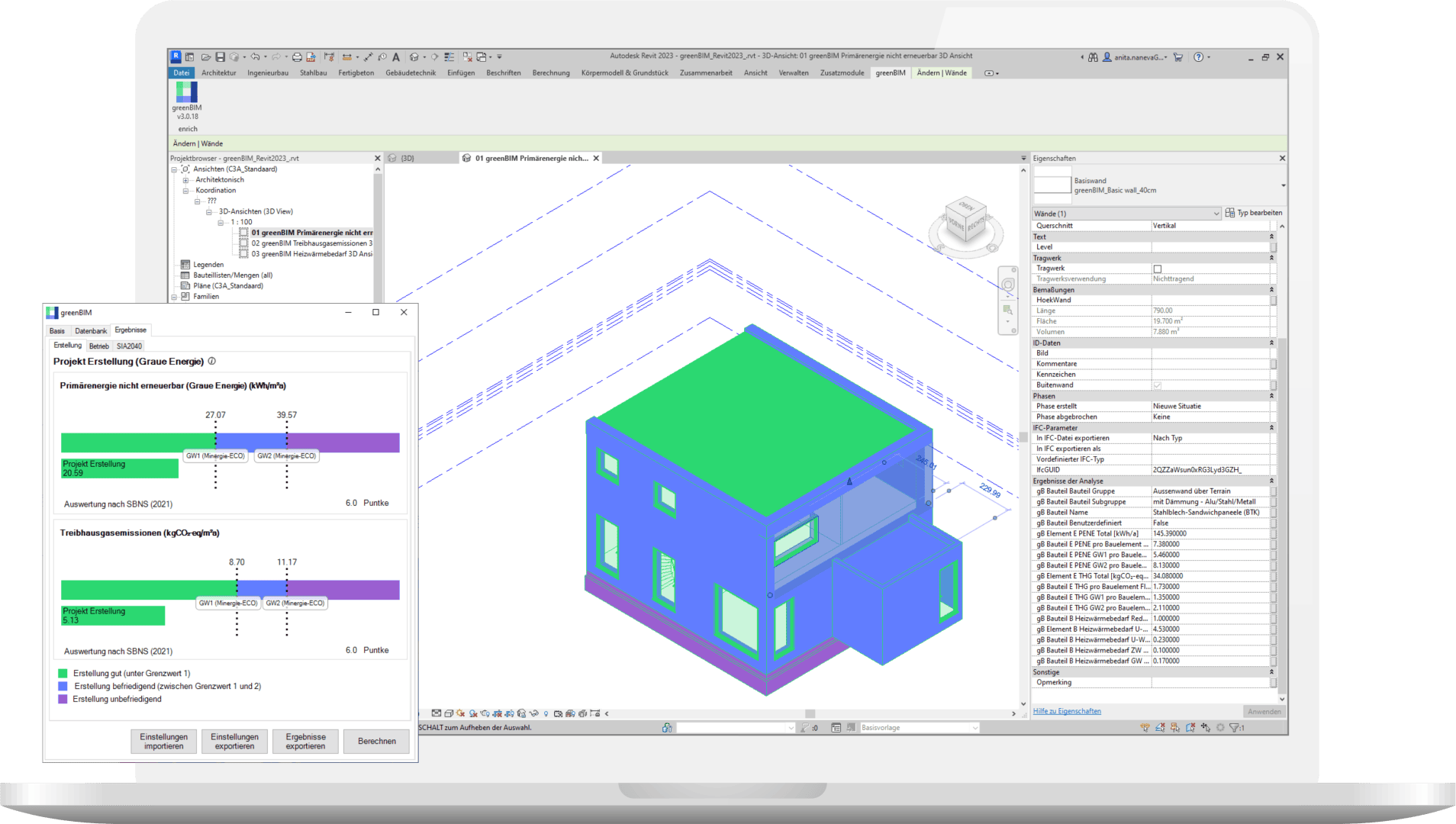1456x824 pixels.
Task: Click the info icon next to Projekt Erstellung heading
Action: point(212,362)
